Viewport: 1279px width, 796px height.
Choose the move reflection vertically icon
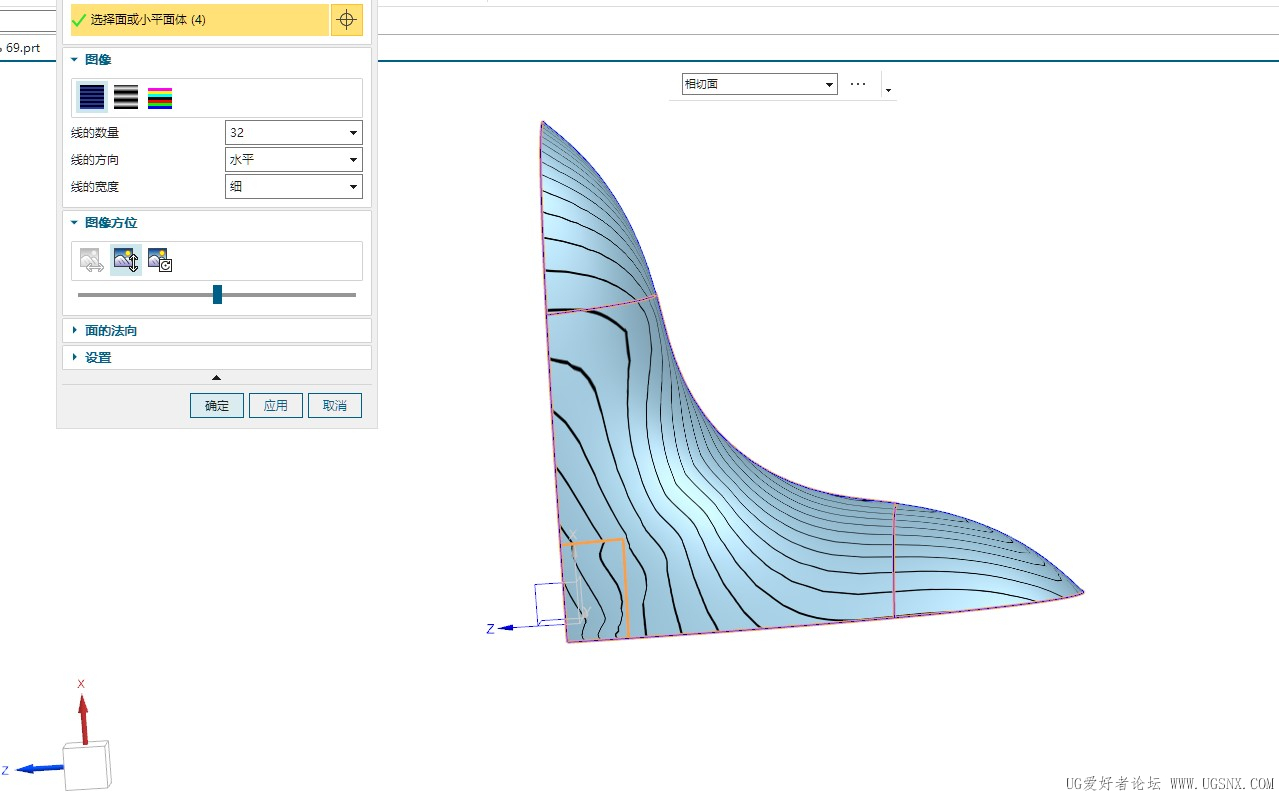[126, 260]
